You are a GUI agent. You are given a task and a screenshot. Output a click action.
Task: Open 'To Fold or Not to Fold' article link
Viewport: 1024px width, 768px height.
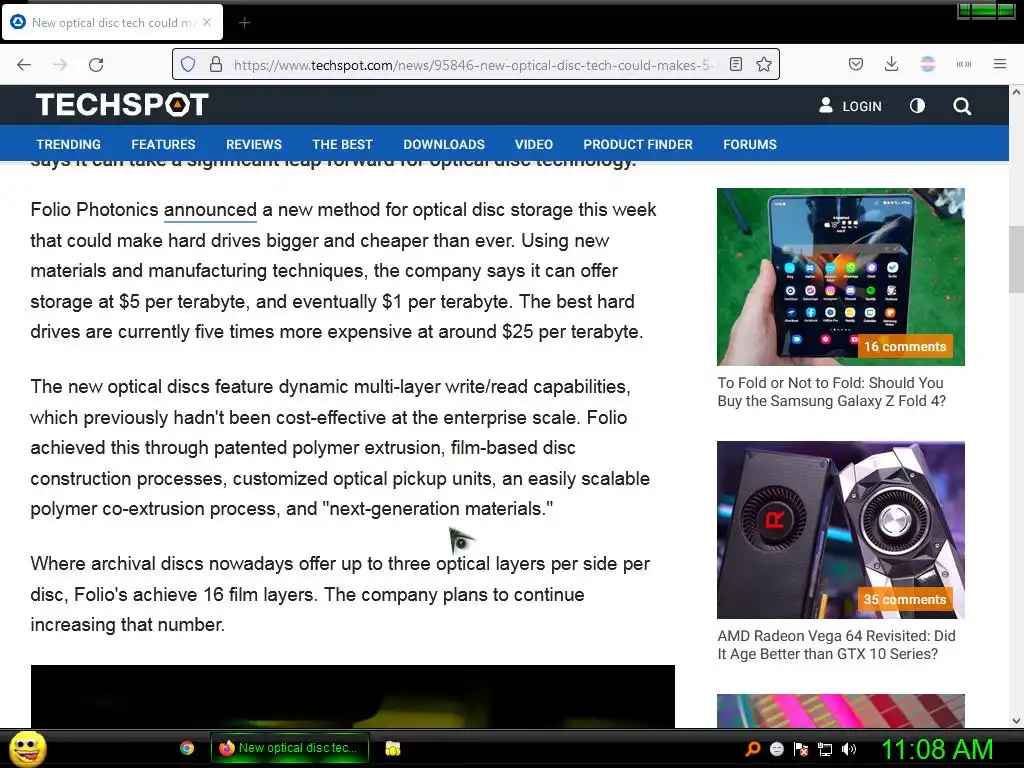click(831, 392)
